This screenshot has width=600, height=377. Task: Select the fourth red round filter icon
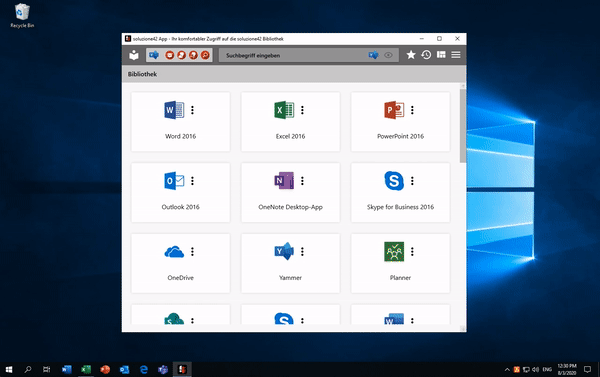(205, 55)
